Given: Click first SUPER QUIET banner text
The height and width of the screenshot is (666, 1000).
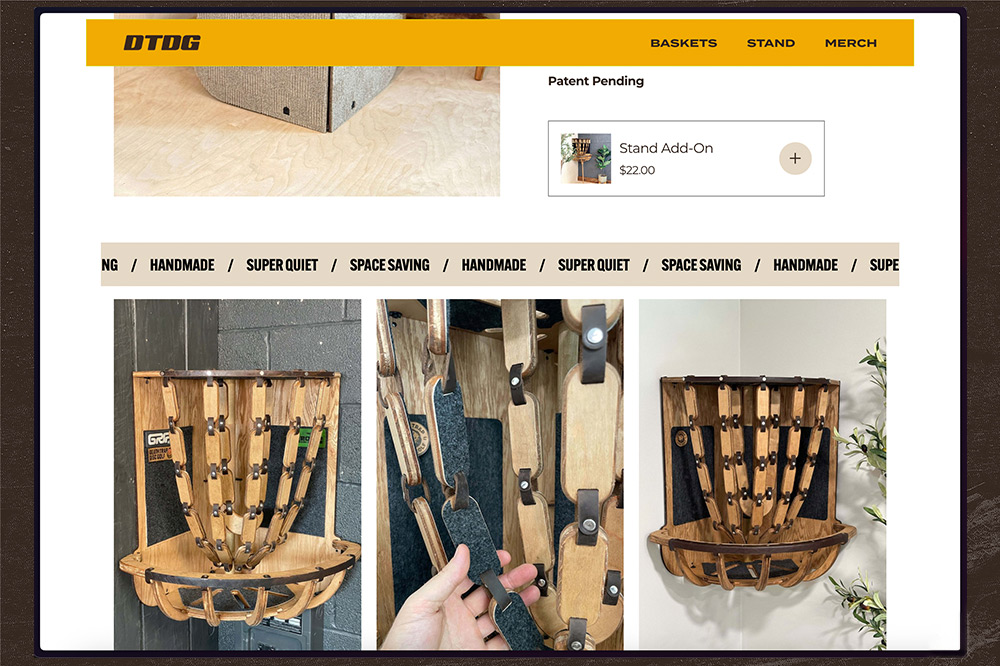Looking at the screenshot, I should (282, 265).
